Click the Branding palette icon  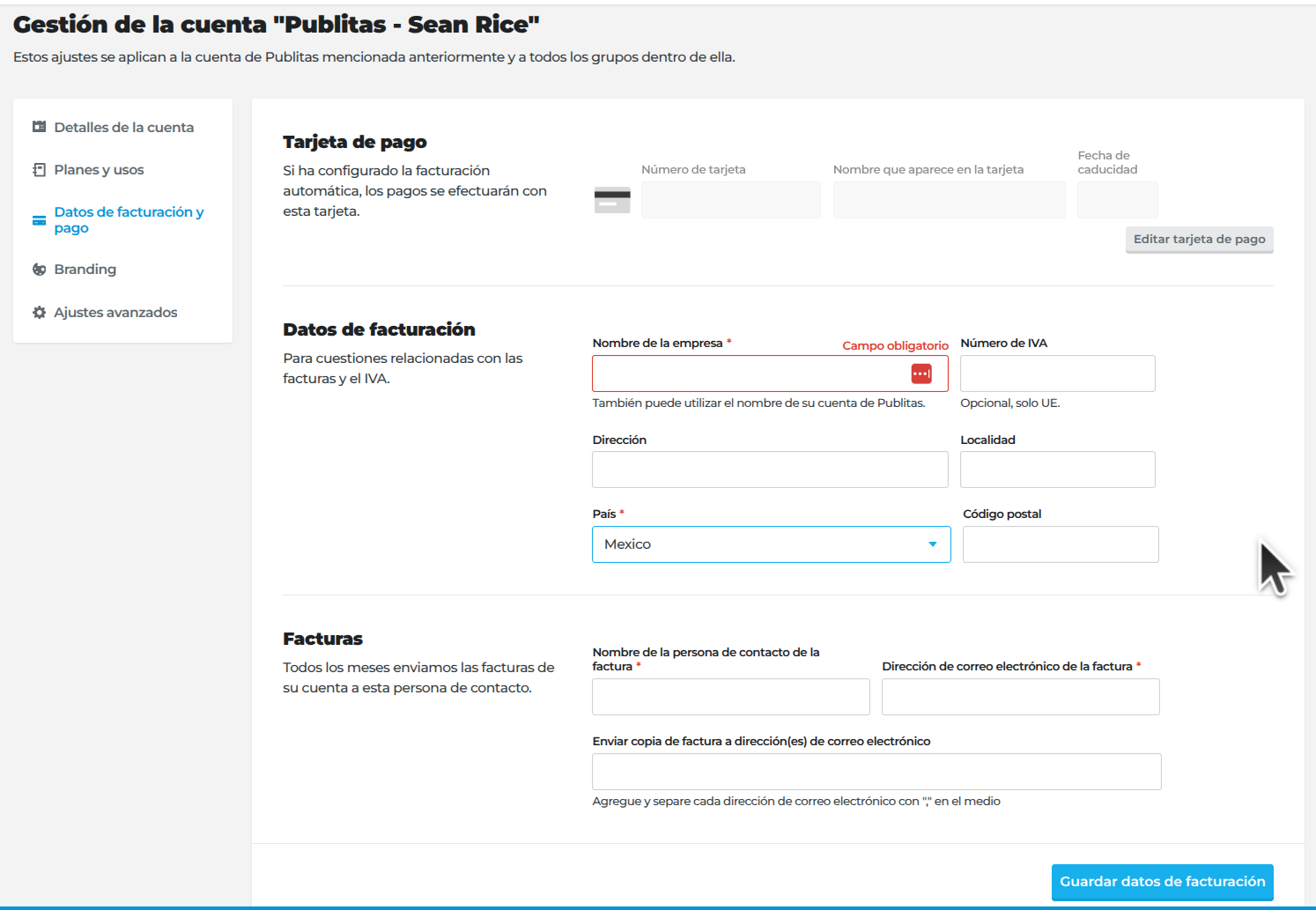tap(39, 270)
